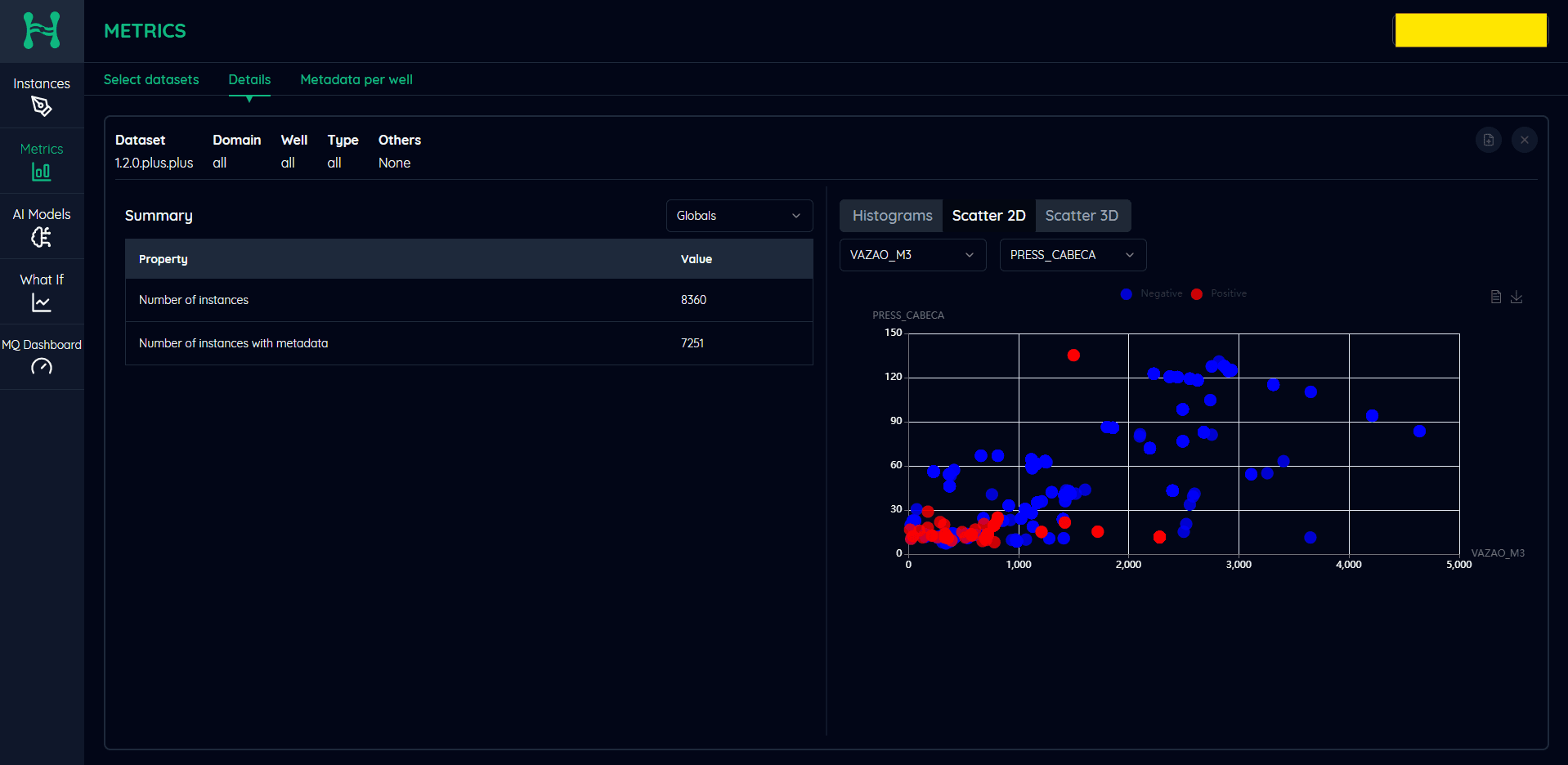
Task: Click the METRICS page title
Action: point(145,31)
